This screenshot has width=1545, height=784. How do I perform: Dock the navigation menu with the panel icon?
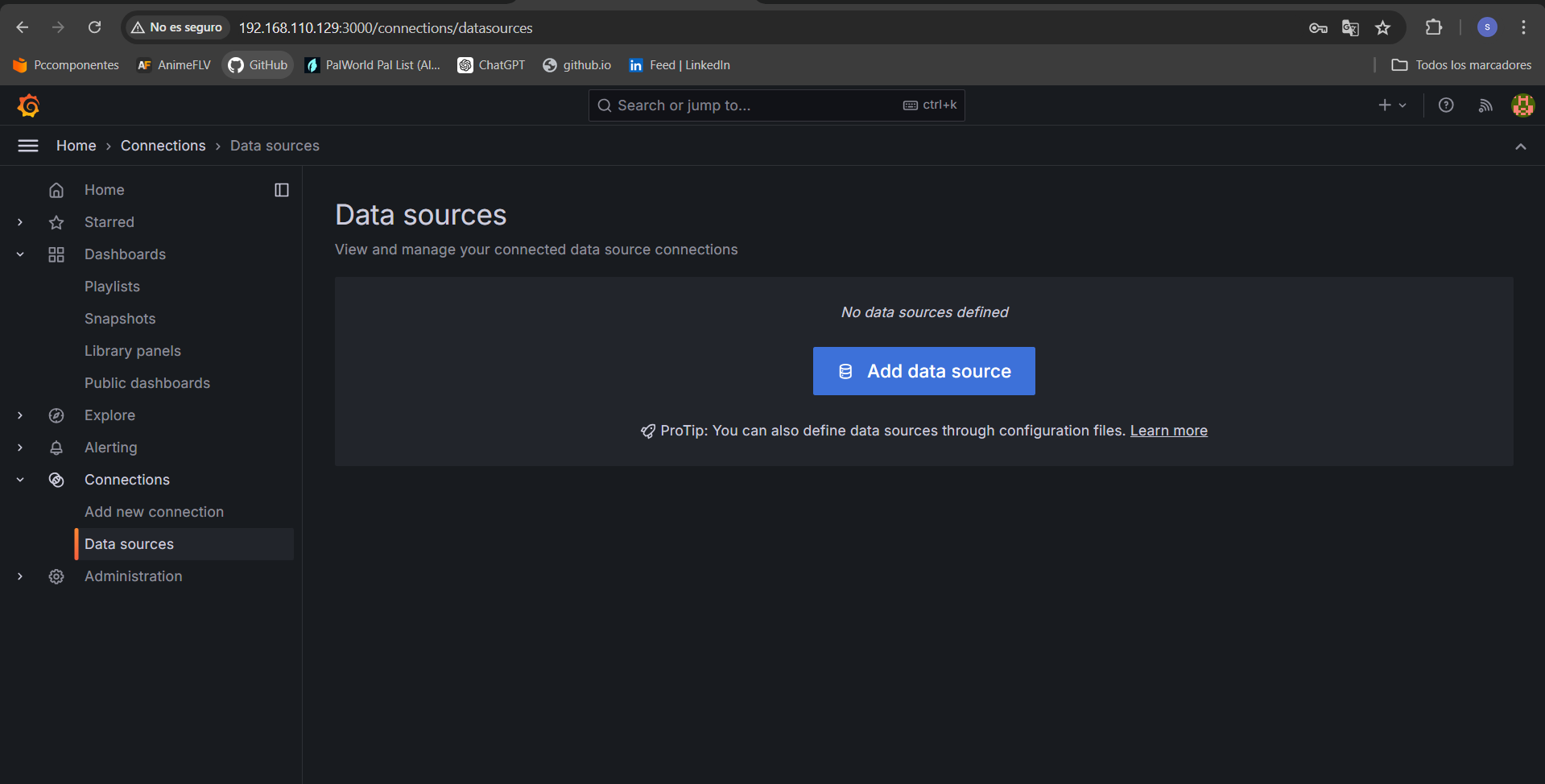(281, 189)
